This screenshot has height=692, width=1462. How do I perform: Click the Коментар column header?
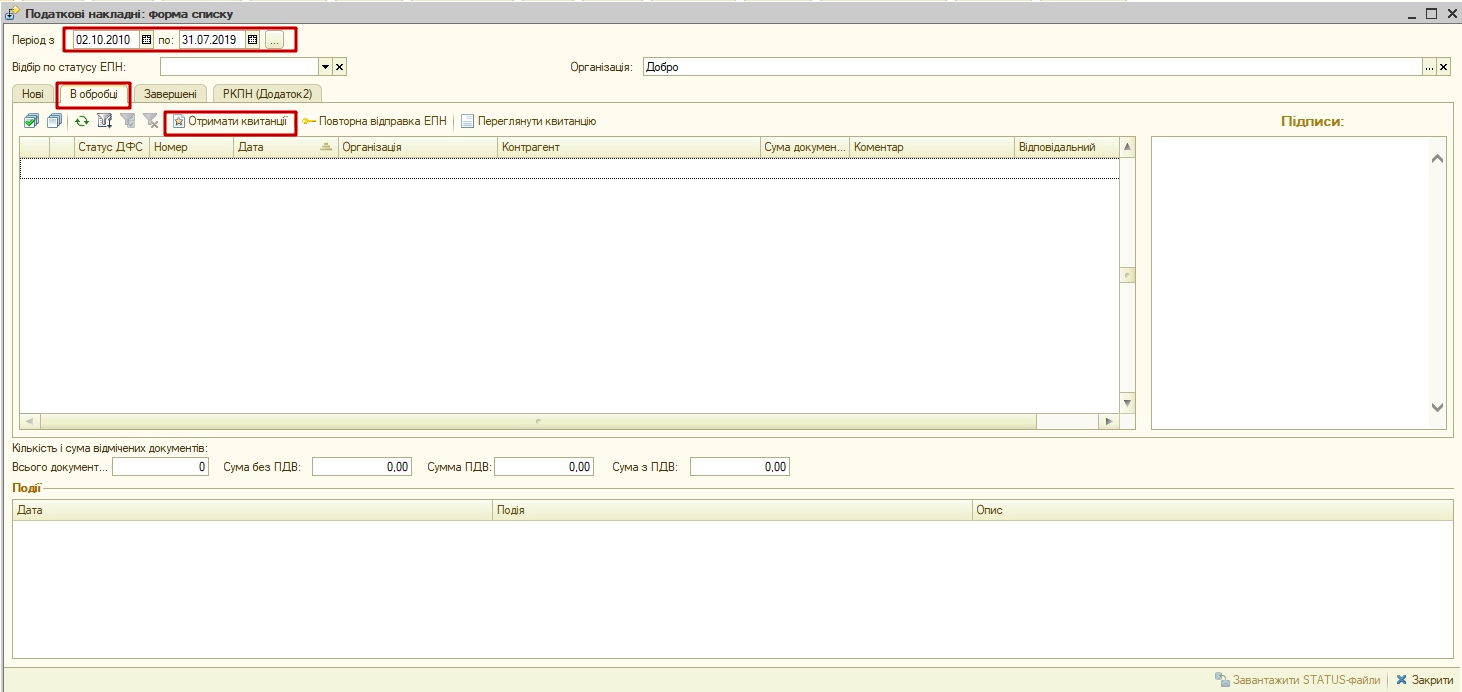click(x=931, y=147)
